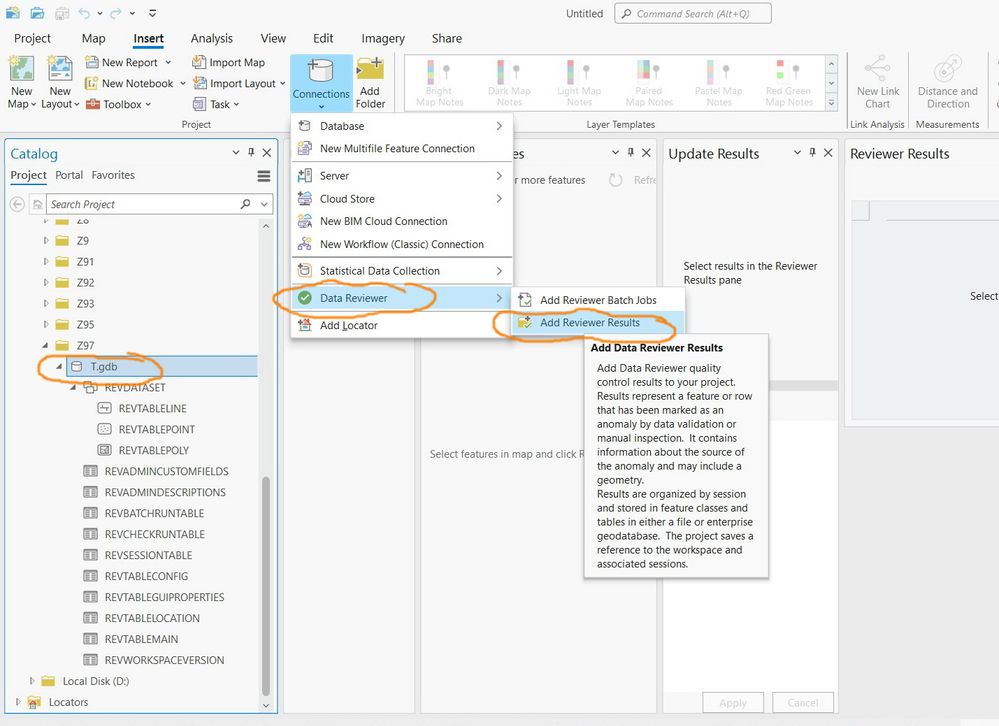Choose New Workflow (Classic) Connection
Viewport: 999px width, 726px height.
(401, 245)
